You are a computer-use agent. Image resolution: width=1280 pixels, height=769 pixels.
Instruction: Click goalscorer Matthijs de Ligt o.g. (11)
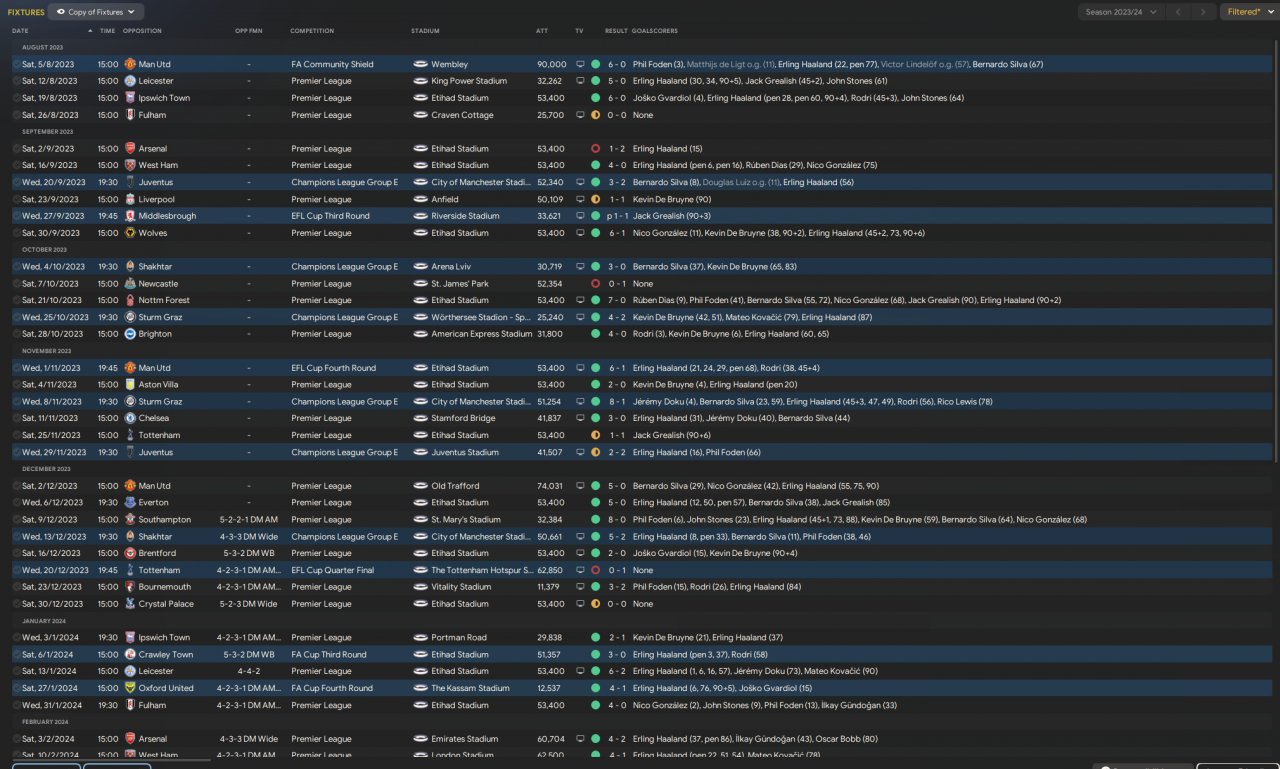pyautogui.click(x=731, y=64)
